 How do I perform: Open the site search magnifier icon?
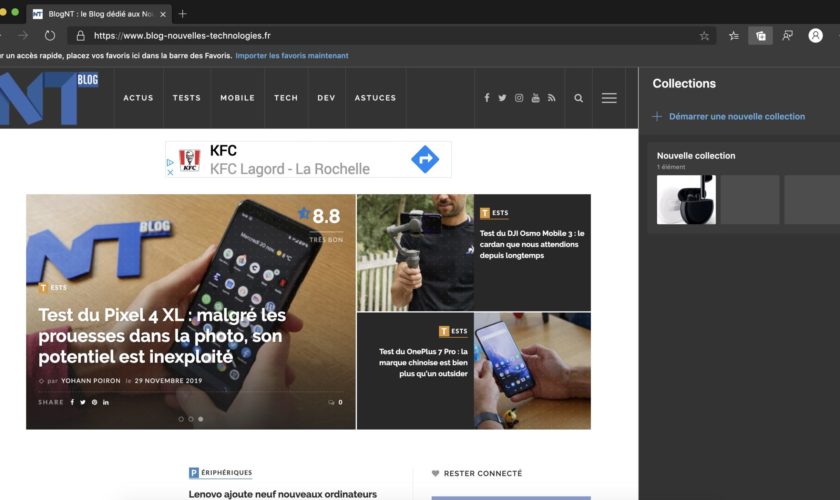pyautogui.click(x=578, y=98)
